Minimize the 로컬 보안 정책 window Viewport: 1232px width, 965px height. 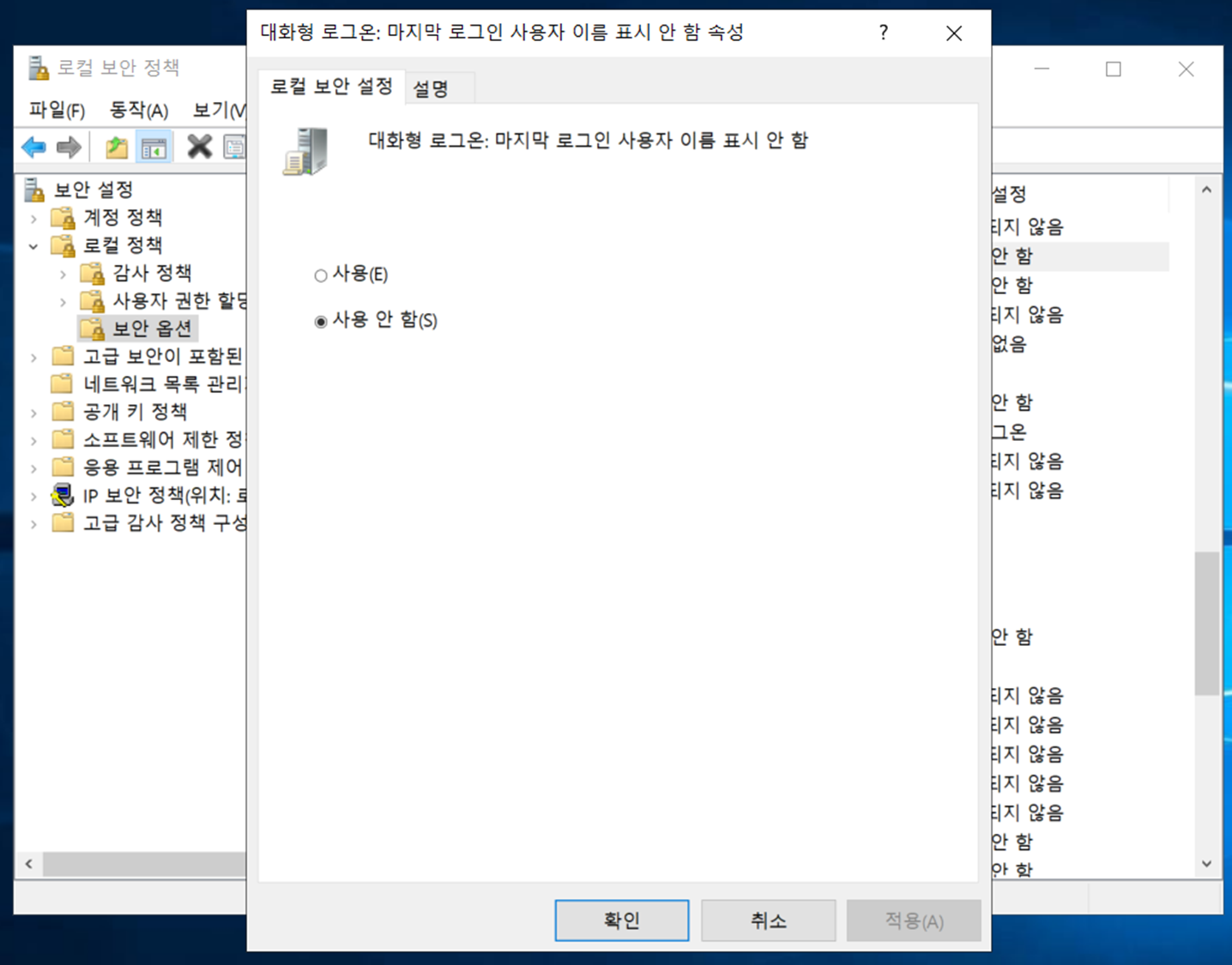[x=1042, y=69]
